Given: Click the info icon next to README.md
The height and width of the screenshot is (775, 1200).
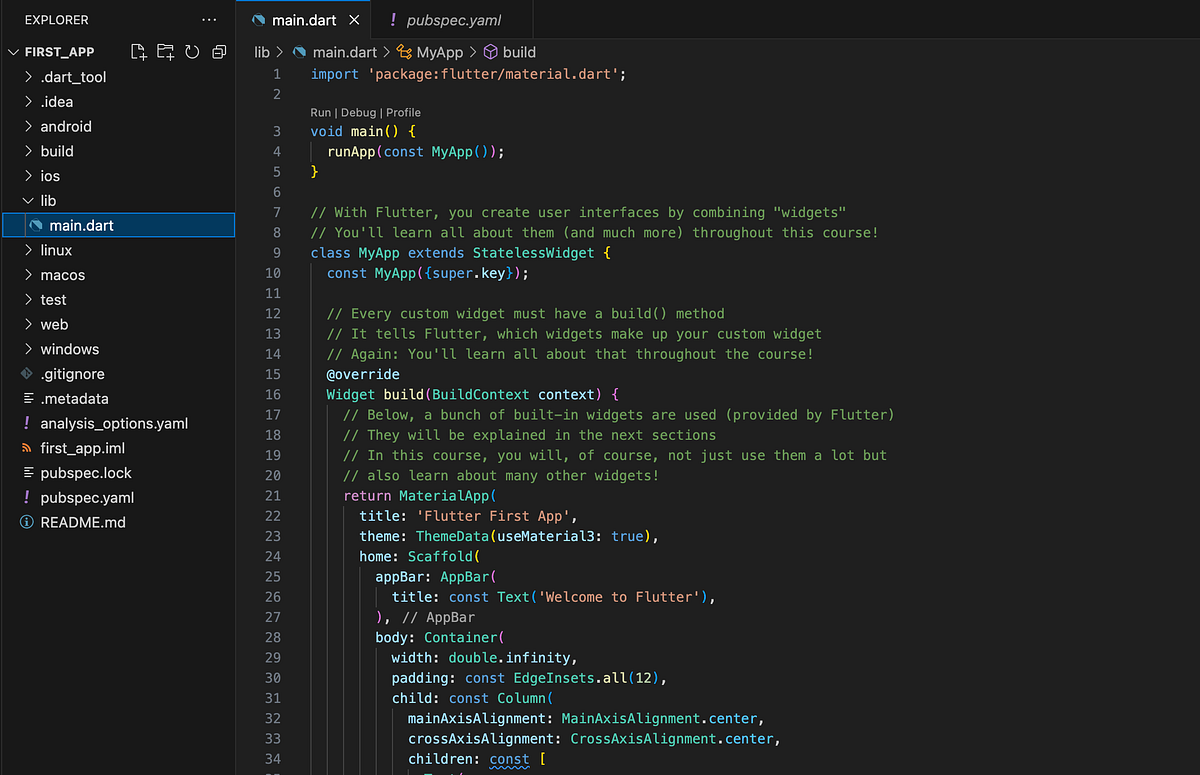Looking at the screenshot, I should (26, 522).
